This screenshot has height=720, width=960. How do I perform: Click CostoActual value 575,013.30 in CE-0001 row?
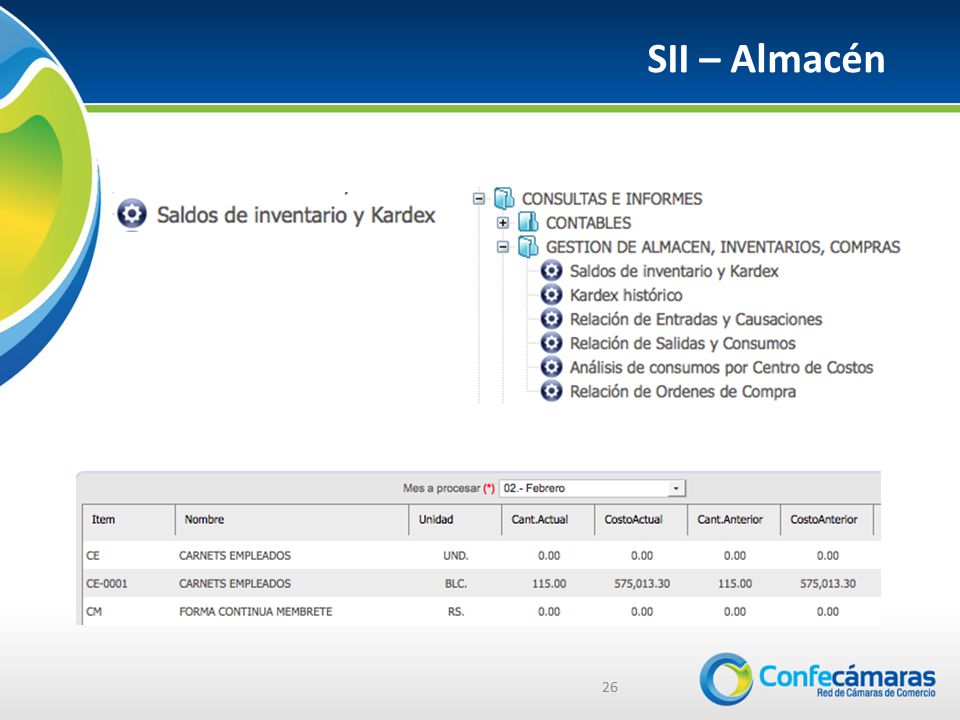click(642, 583)
